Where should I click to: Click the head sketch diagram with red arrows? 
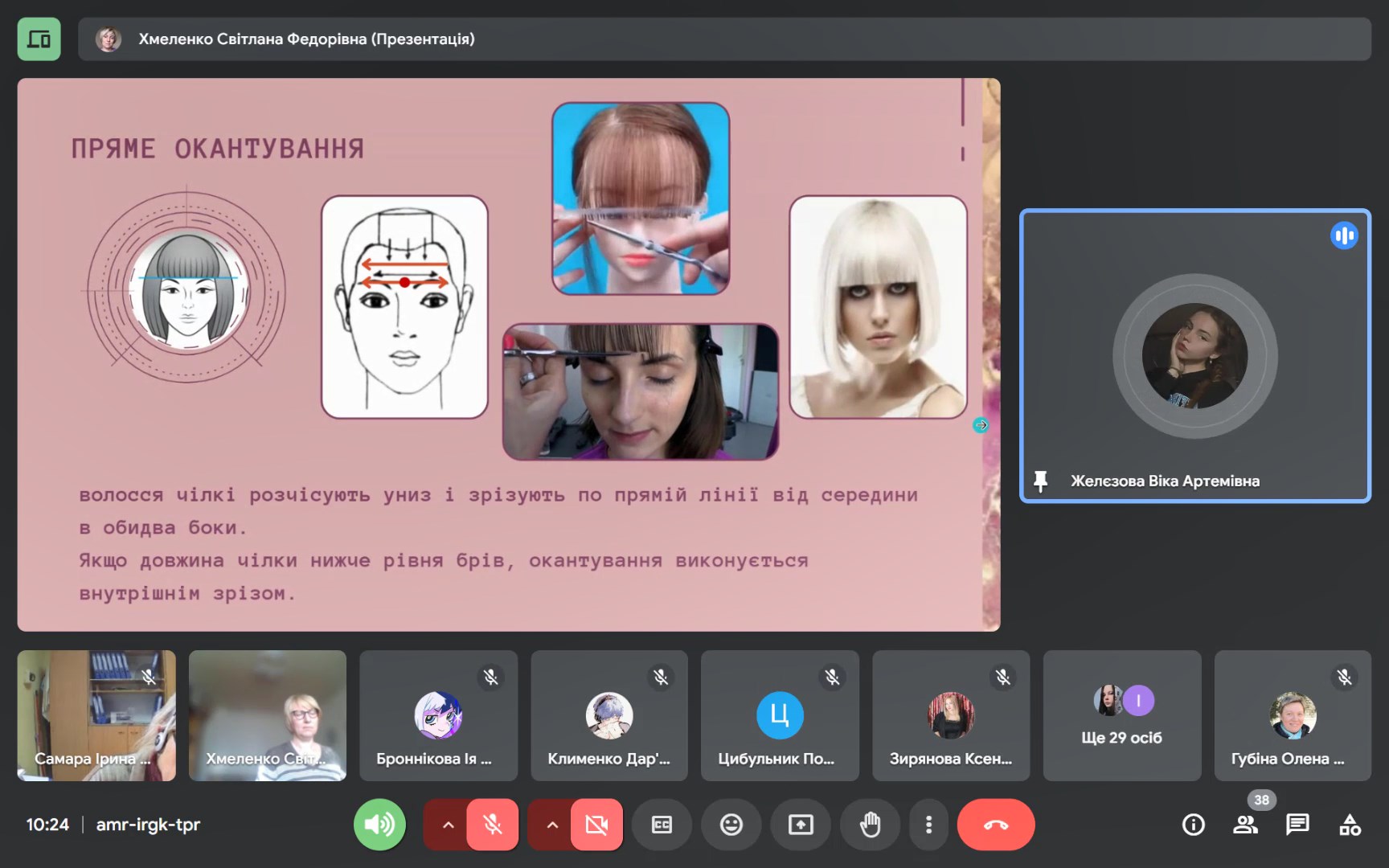tap(404, 307)
